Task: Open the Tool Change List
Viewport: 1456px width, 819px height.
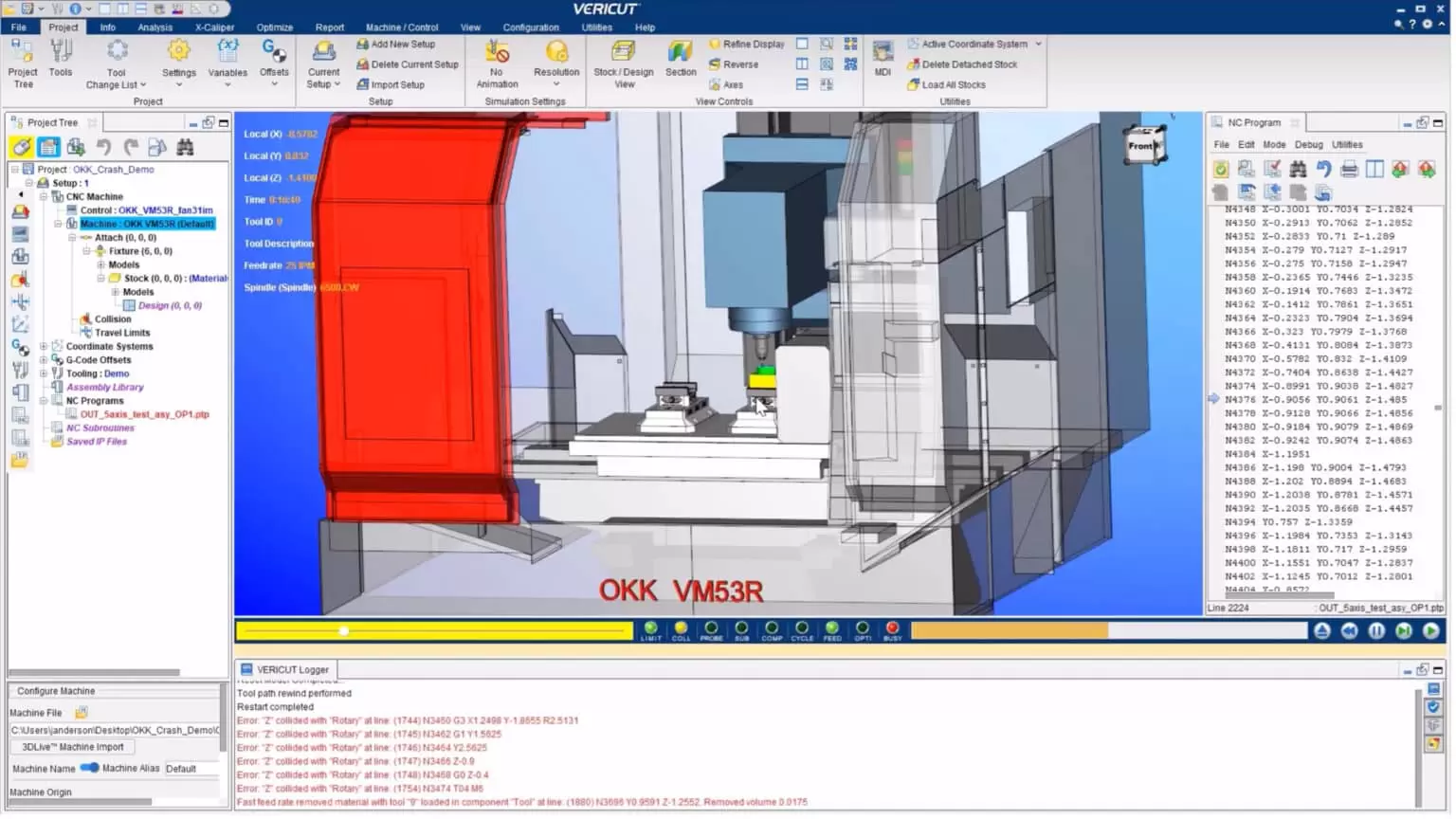Action: click(116, 64)
